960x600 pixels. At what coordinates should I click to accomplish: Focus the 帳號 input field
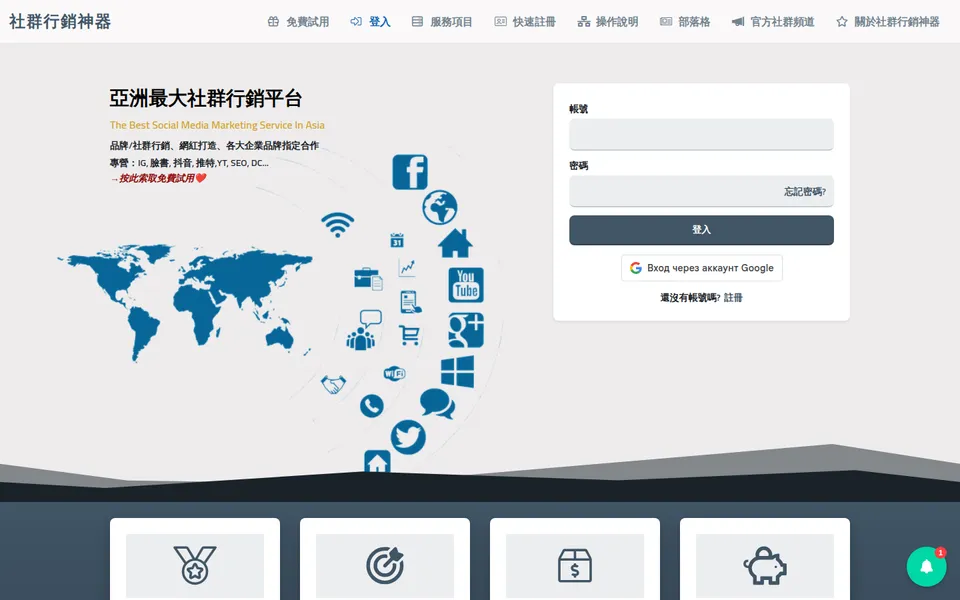pyautogui.click(x=701, y=134)
